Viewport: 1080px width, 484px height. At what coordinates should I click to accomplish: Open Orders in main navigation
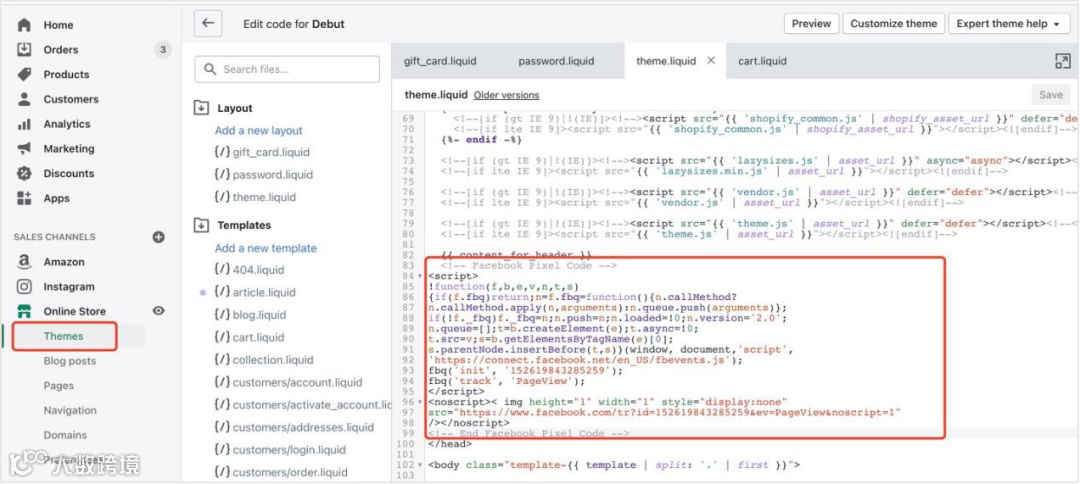click(x=61, y=50)
